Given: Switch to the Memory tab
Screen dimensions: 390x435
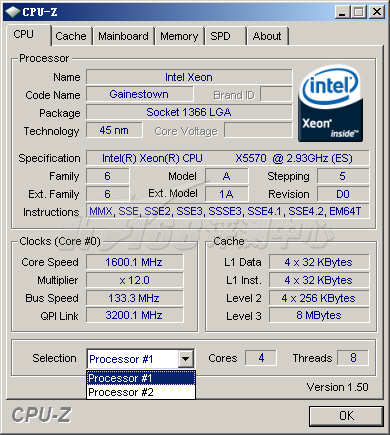Looking at the screenshot, I should point(179,36).
